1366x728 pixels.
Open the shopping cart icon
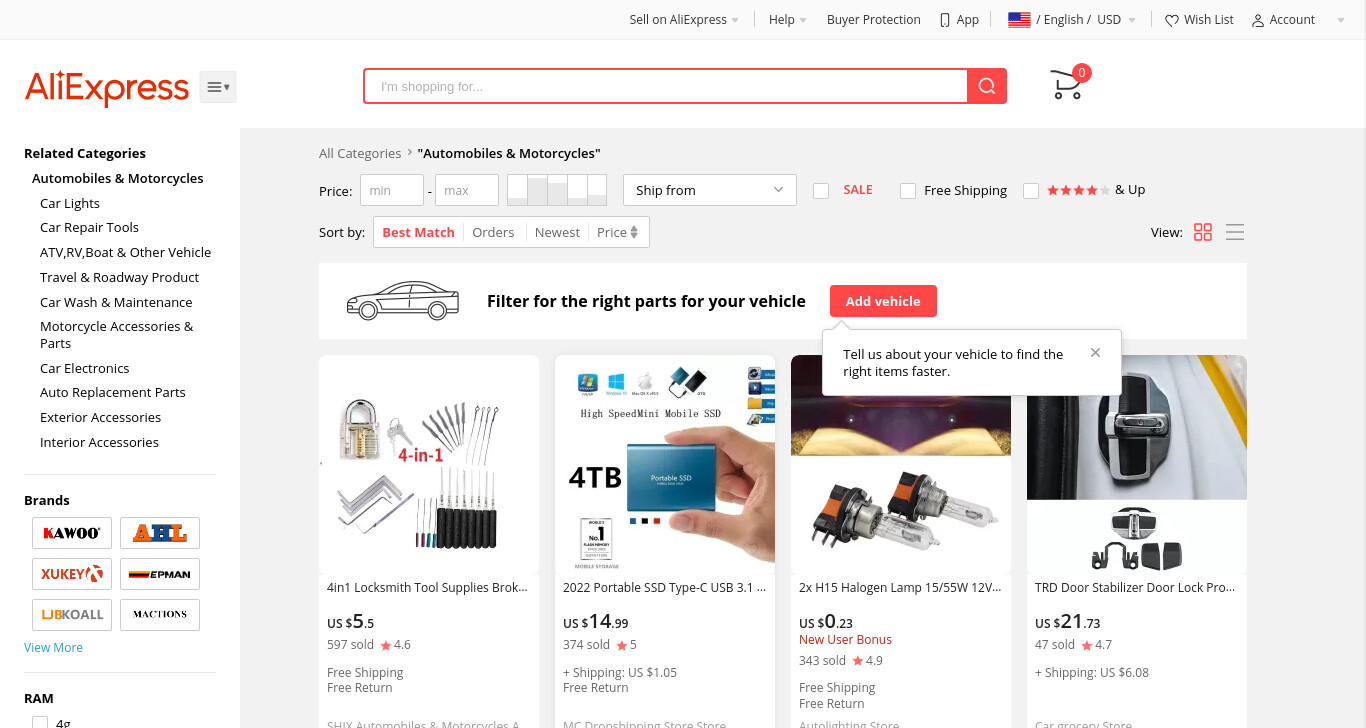click(1067, 85)
